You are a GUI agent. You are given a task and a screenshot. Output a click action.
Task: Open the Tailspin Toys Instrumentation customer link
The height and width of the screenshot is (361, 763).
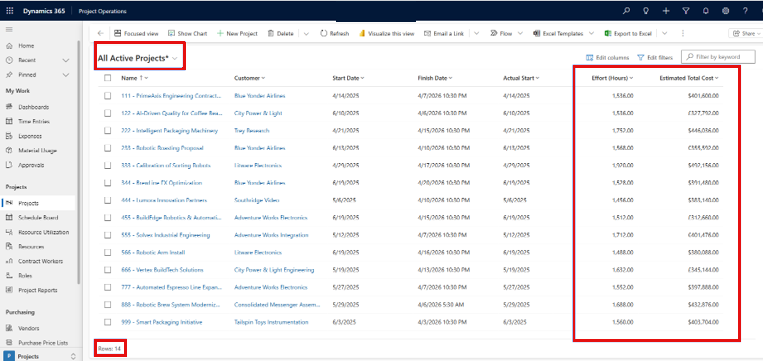271,322
